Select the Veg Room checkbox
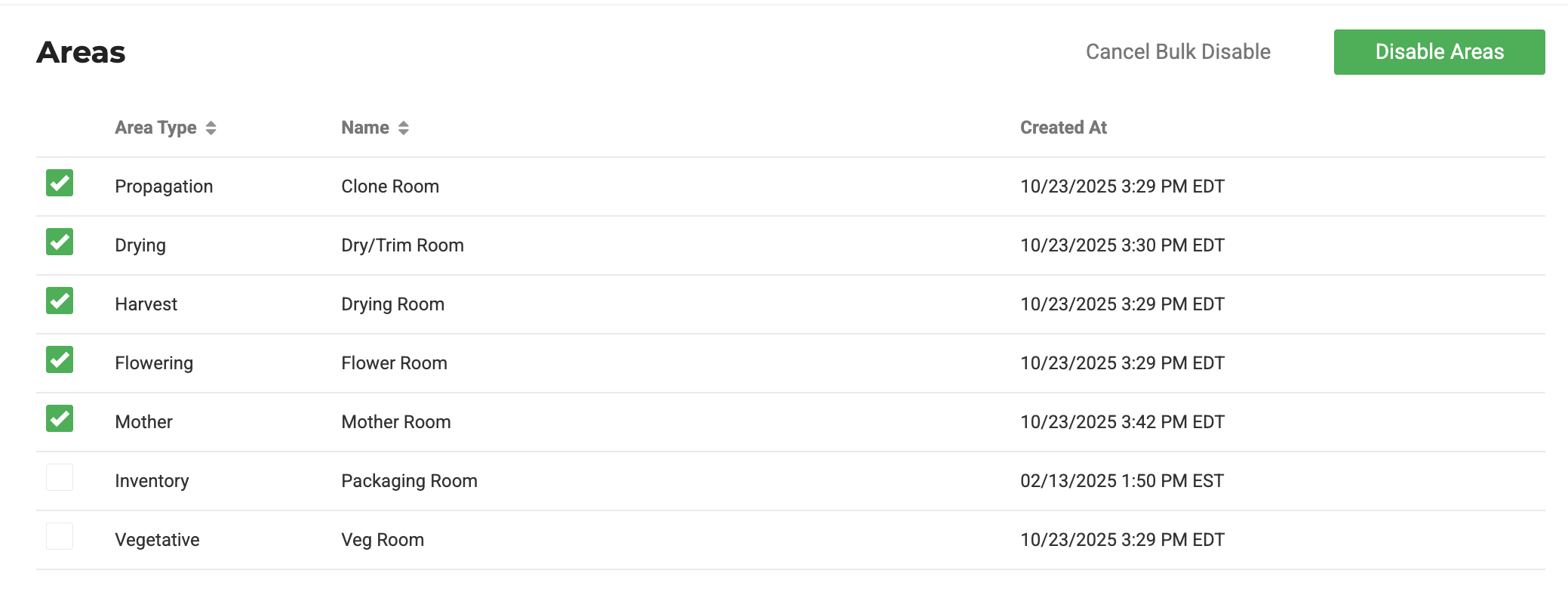This screenshot has width=1568, height=589. pos(60,536)
